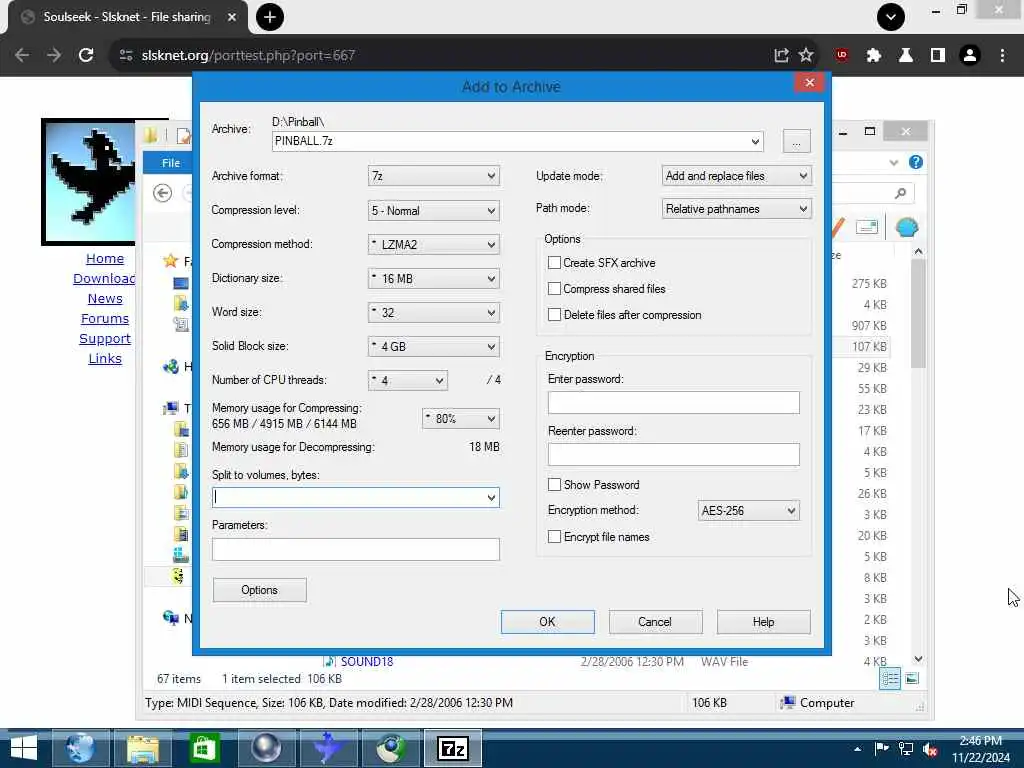The height and width of the screenshot is (768, 1024).
Task: Open Soulseek bird taskbar icon
Action: coord(328,748)
